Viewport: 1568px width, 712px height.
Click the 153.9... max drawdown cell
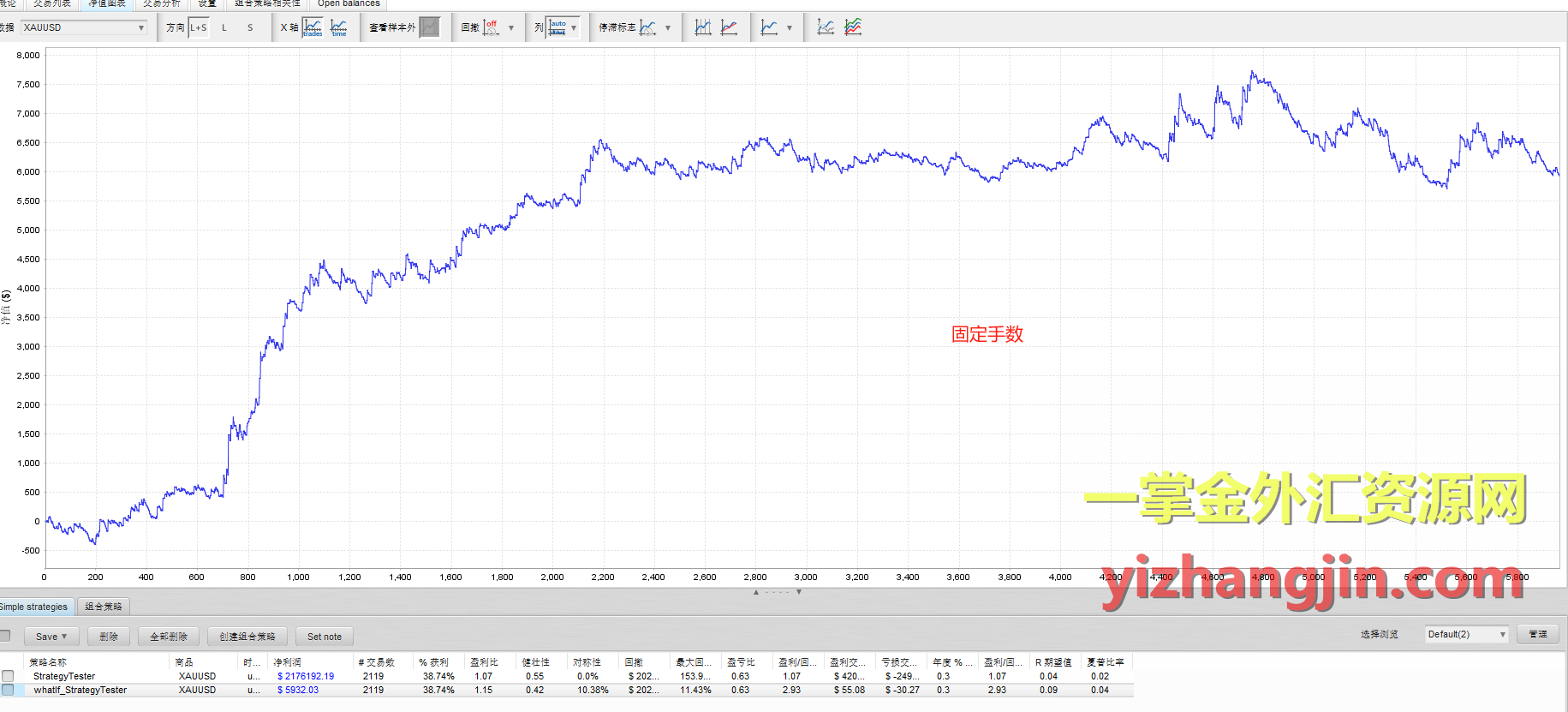tap(695, 676)
